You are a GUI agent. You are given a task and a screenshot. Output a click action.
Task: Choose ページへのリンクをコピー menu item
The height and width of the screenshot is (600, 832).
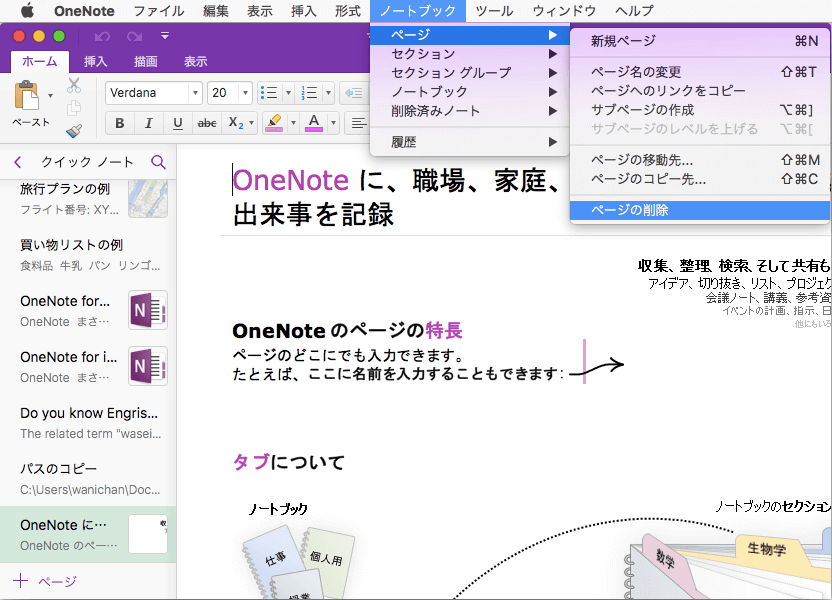coord(700,91)
